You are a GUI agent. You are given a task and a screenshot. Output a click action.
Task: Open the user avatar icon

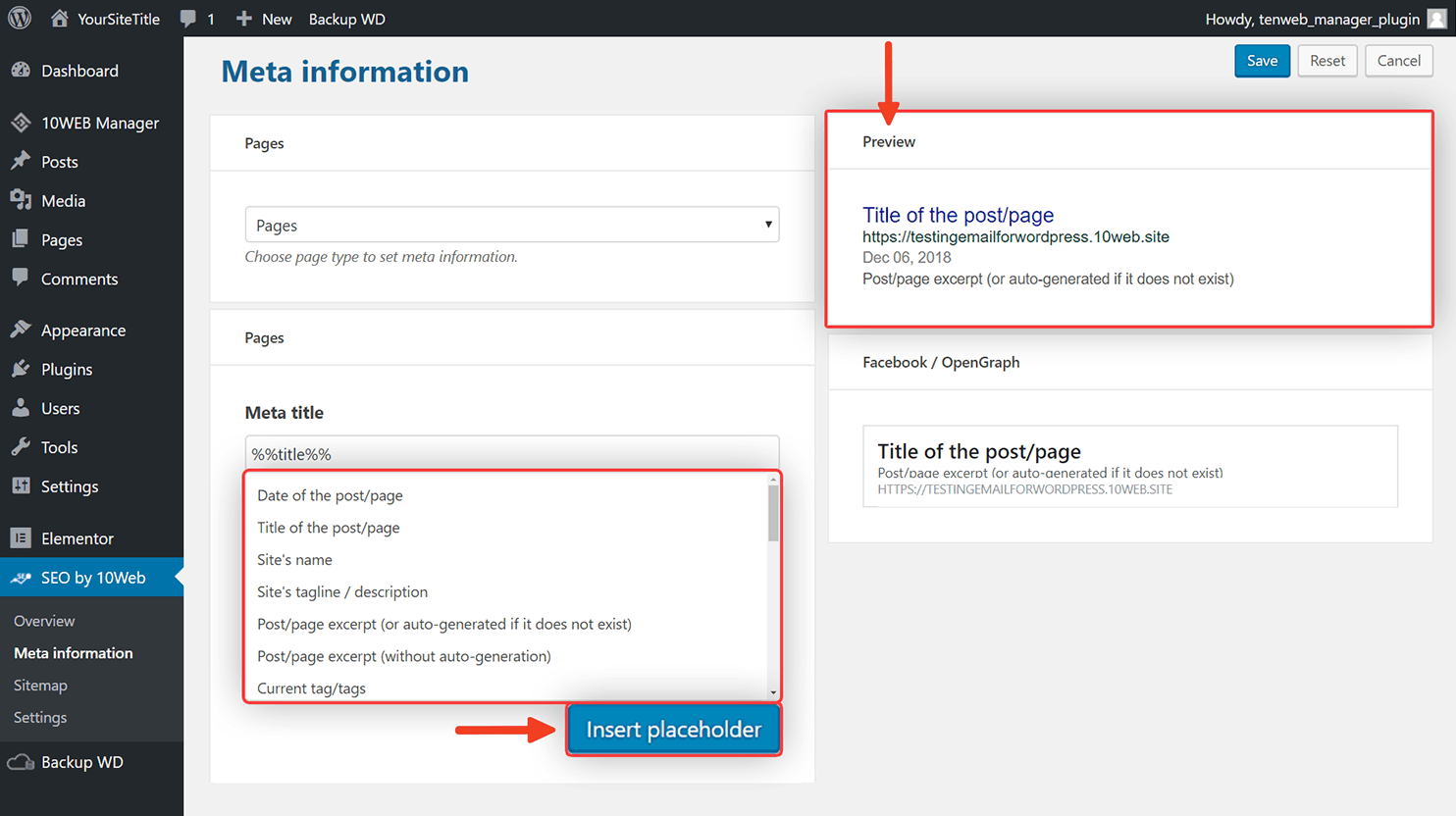point(1436,19)
